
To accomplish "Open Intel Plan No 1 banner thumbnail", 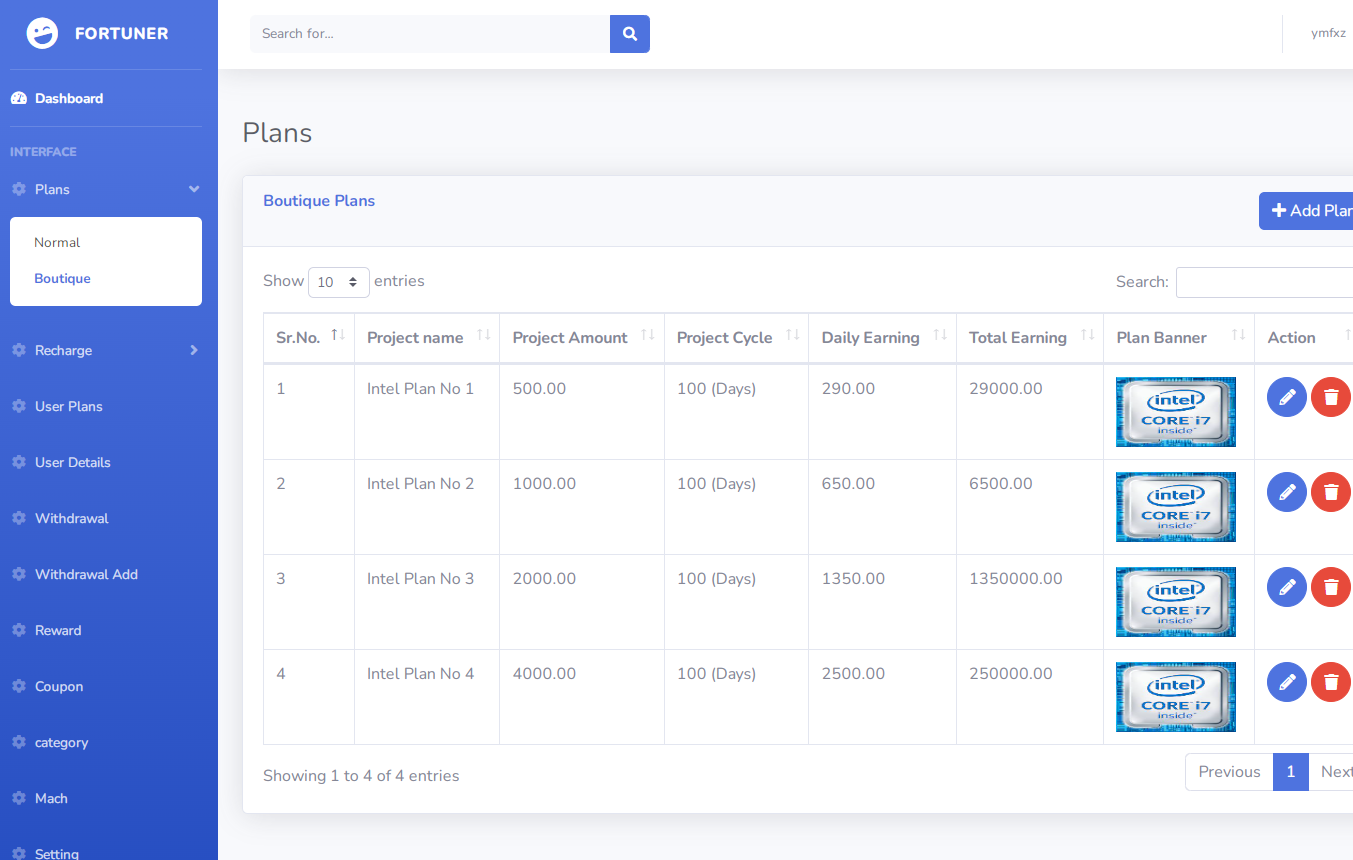I will pyautogui.click(x=1175, y=412).
